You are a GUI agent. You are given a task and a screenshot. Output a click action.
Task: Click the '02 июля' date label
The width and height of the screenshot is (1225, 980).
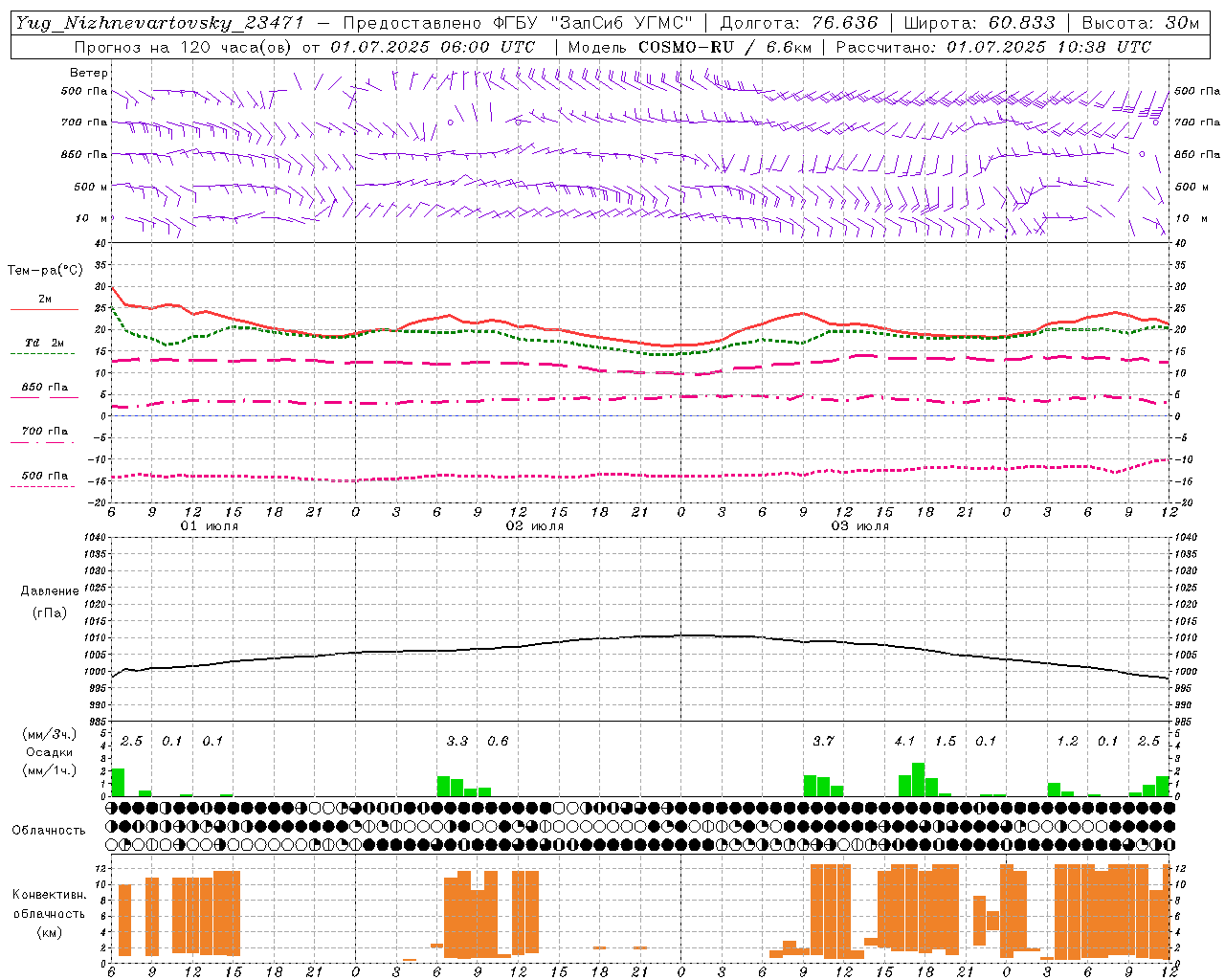click(x=535, y=526)
